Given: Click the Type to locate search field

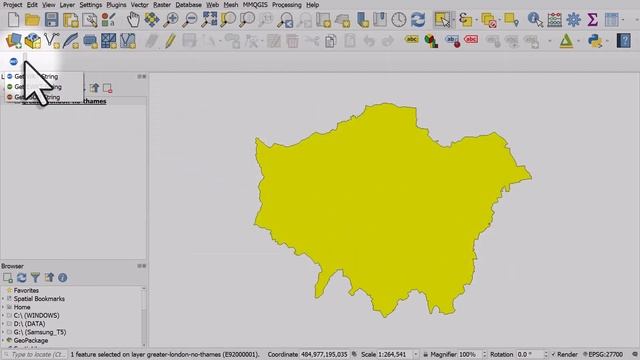Looking at the screenshot, I should click(35, 354).
